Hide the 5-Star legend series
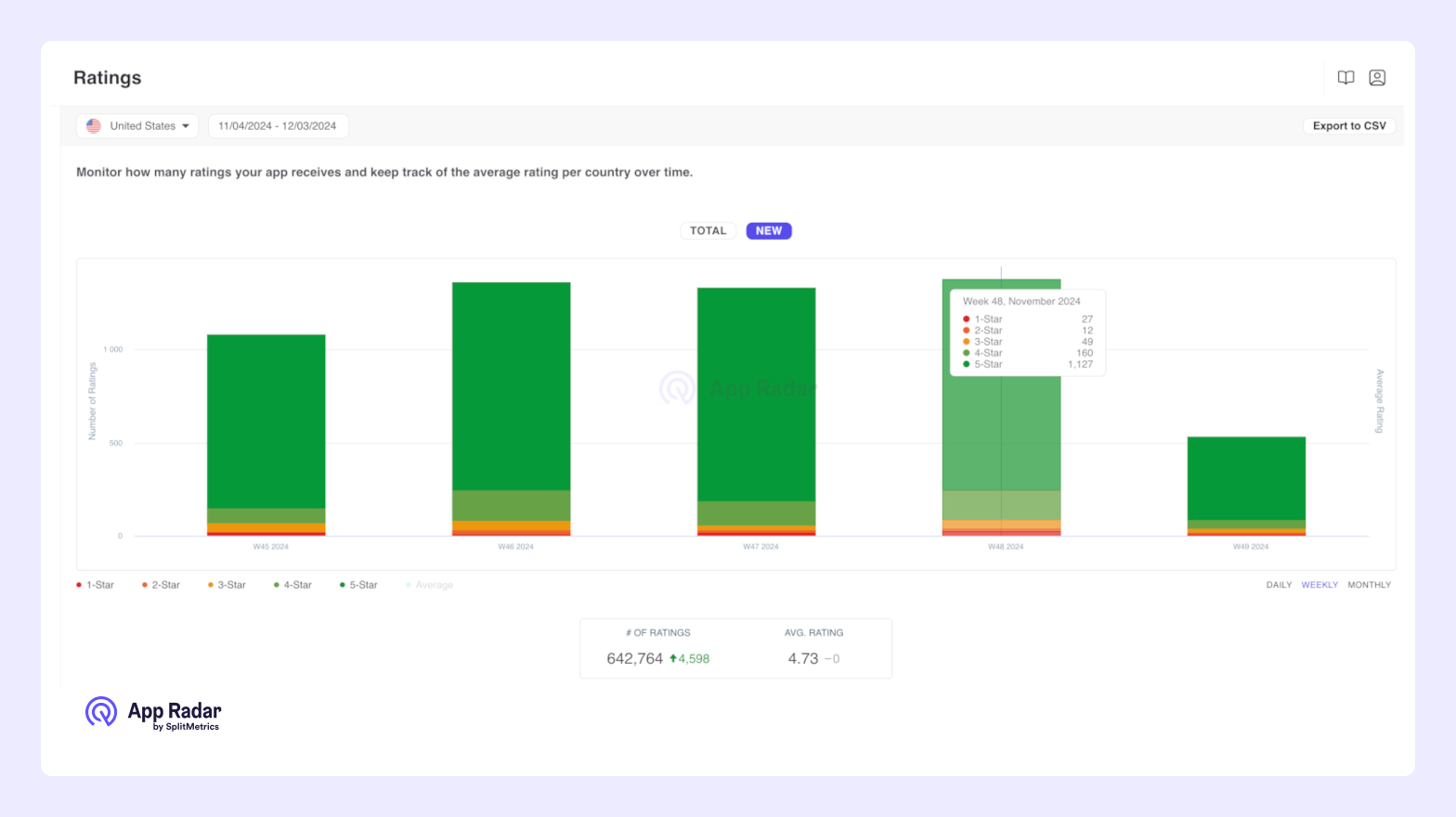This screenshot has height=817, width=1456. (x=359, y=585)
